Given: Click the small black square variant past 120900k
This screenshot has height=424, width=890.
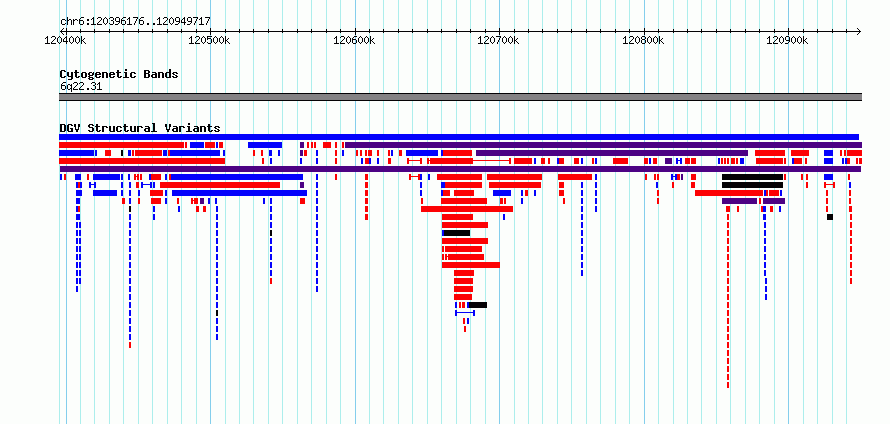Looking at the screenshot, I should click(x=830, y=217).
